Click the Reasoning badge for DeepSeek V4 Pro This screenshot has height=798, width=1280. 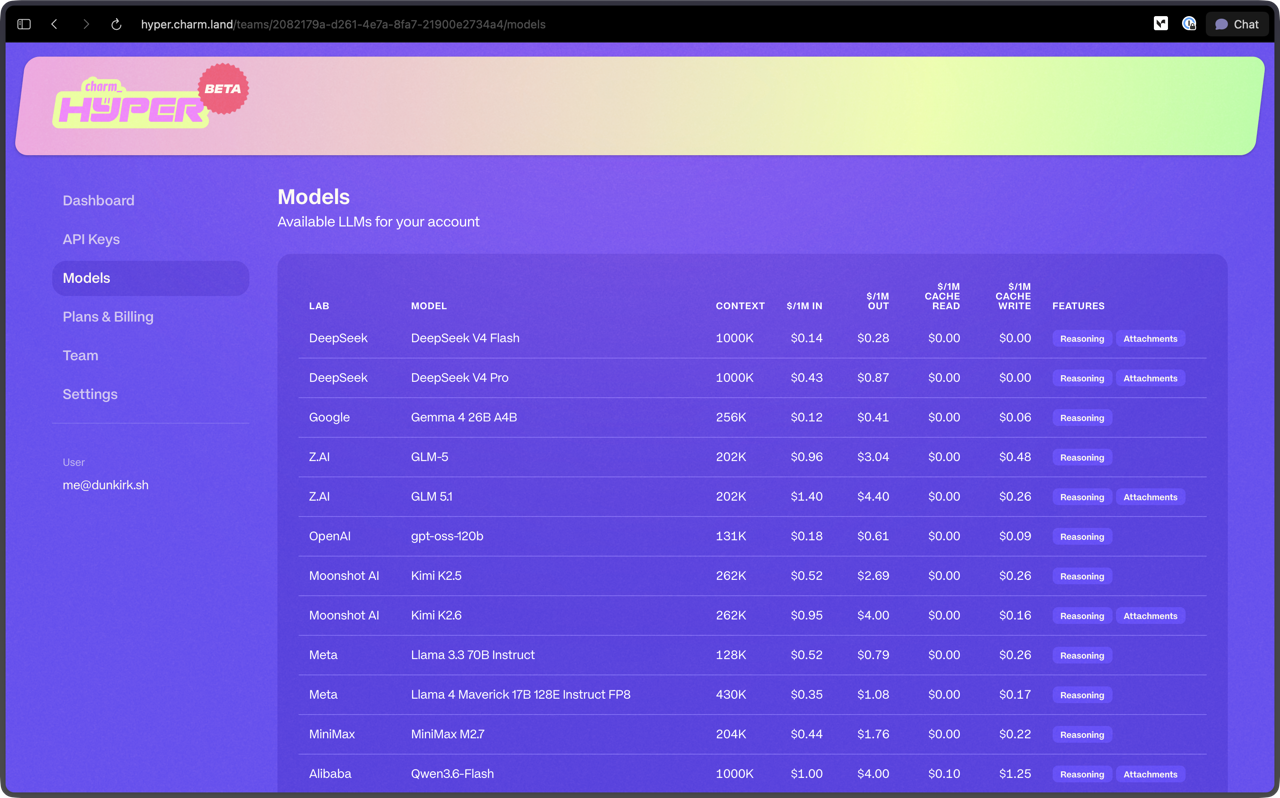point(1082,378)
